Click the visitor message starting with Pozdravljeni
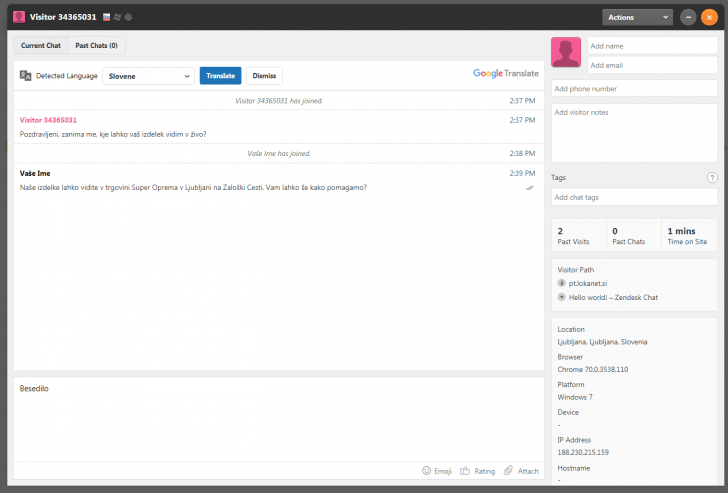Image resolution: width=728 pixels, height=493 pixels. tap(113, 134)
